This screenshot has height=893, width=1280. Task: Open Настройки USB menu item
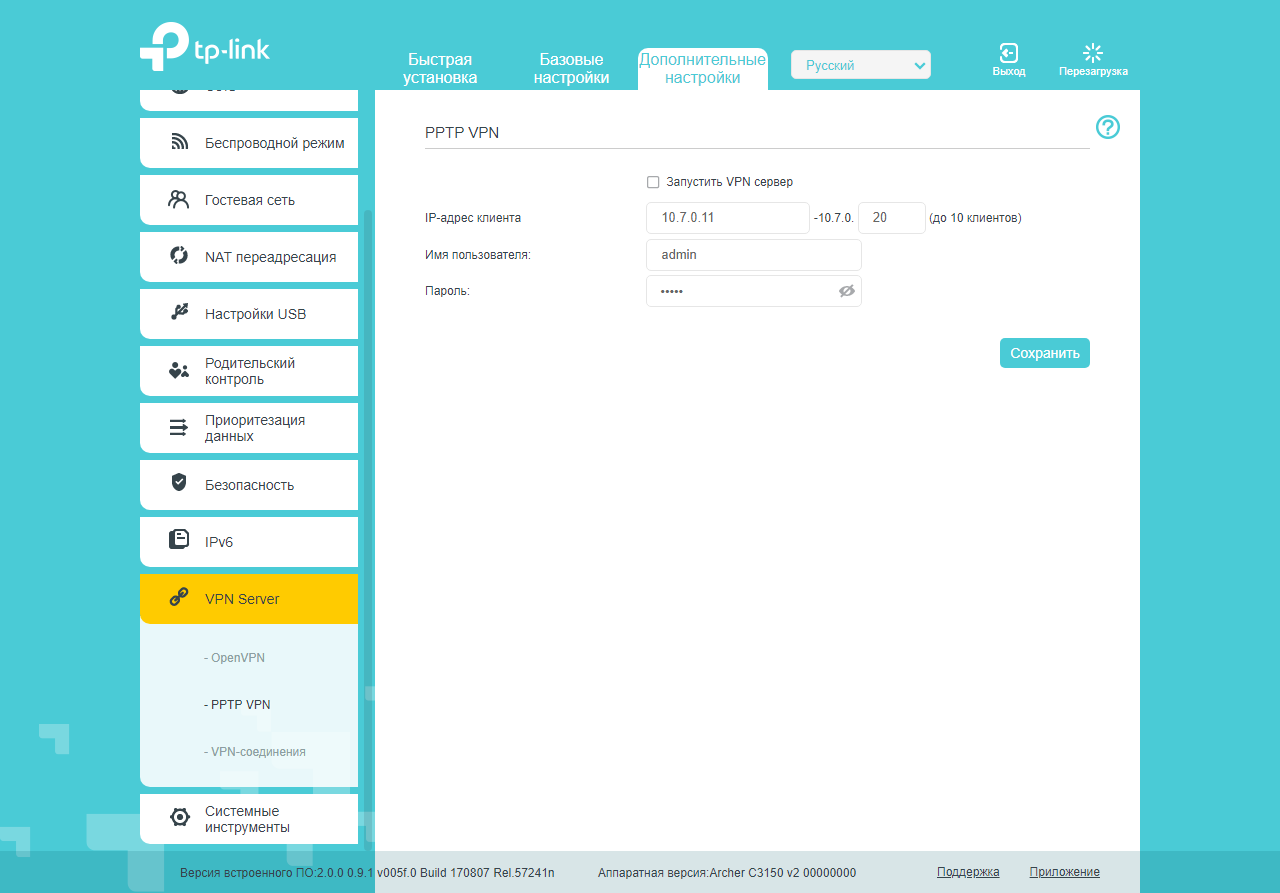[x=249, y=314]
